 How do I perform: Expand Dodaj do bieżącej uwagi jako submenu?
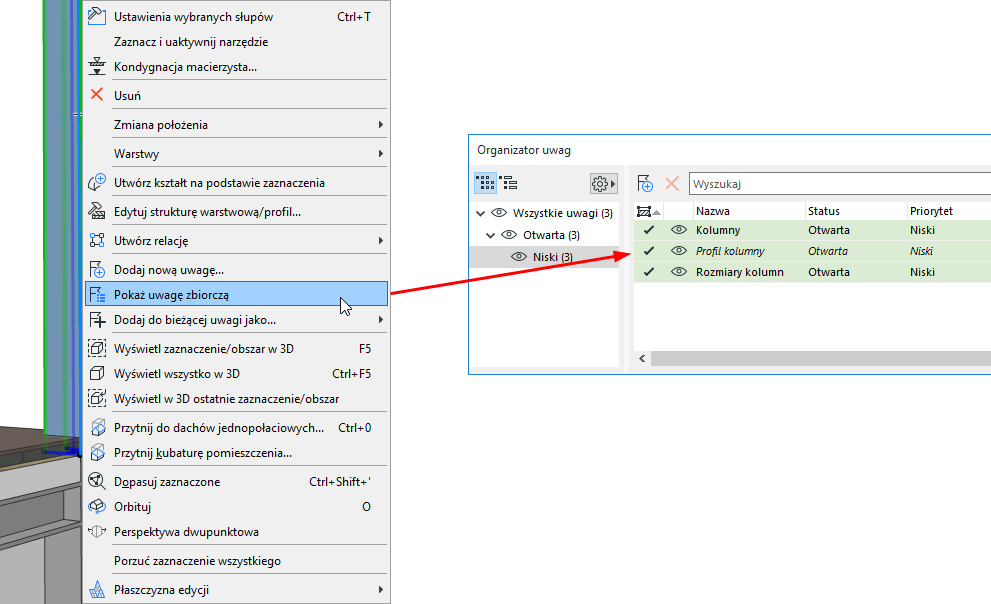(380, 320)
